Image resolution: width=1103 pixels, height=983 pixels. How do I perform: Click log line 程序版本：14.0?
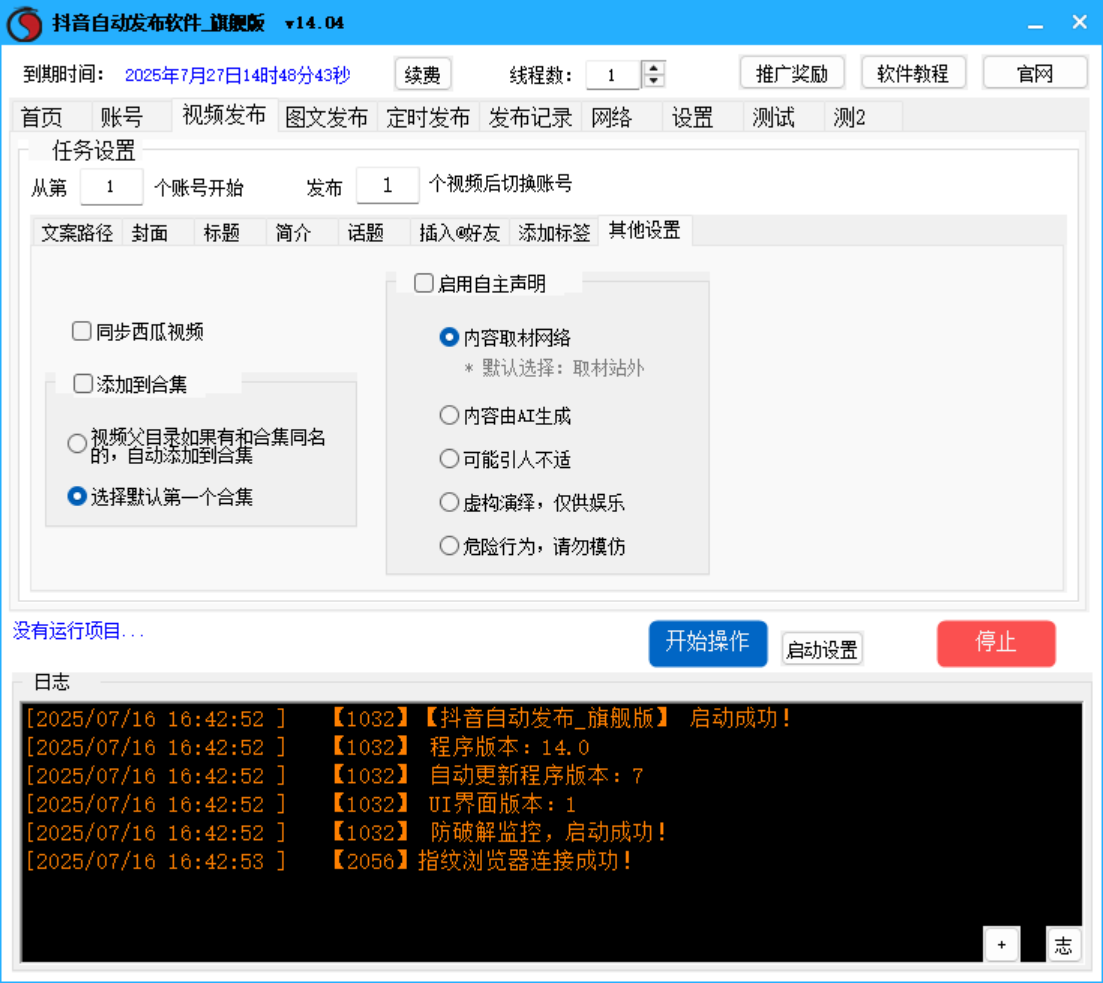coord(308,747)
